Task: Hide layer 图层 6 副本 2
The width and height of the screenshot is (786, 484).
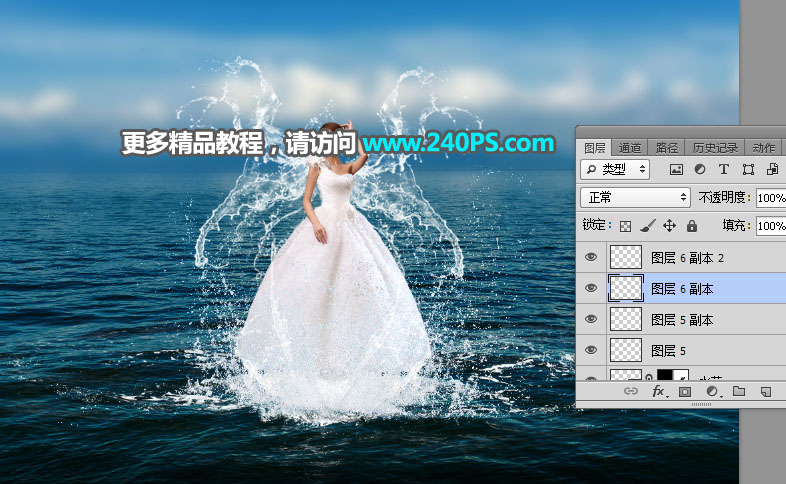Action: click(x=591, y=257)
